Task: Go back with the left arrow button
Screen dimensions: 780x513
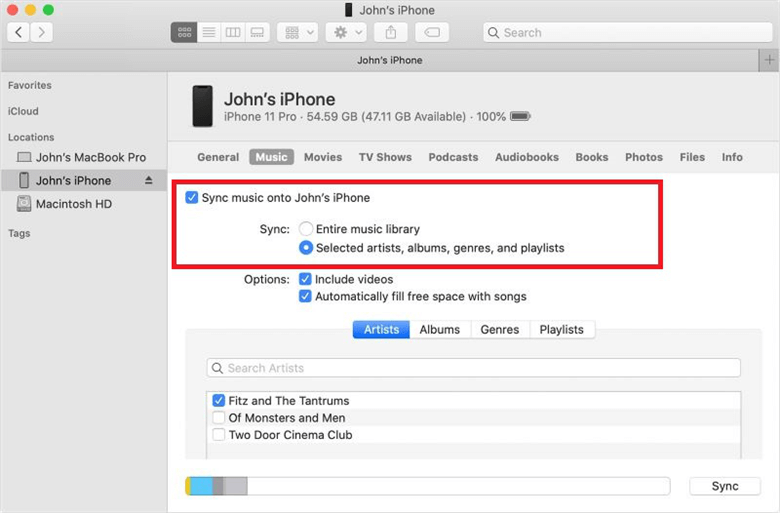Action: click(19, 33)
